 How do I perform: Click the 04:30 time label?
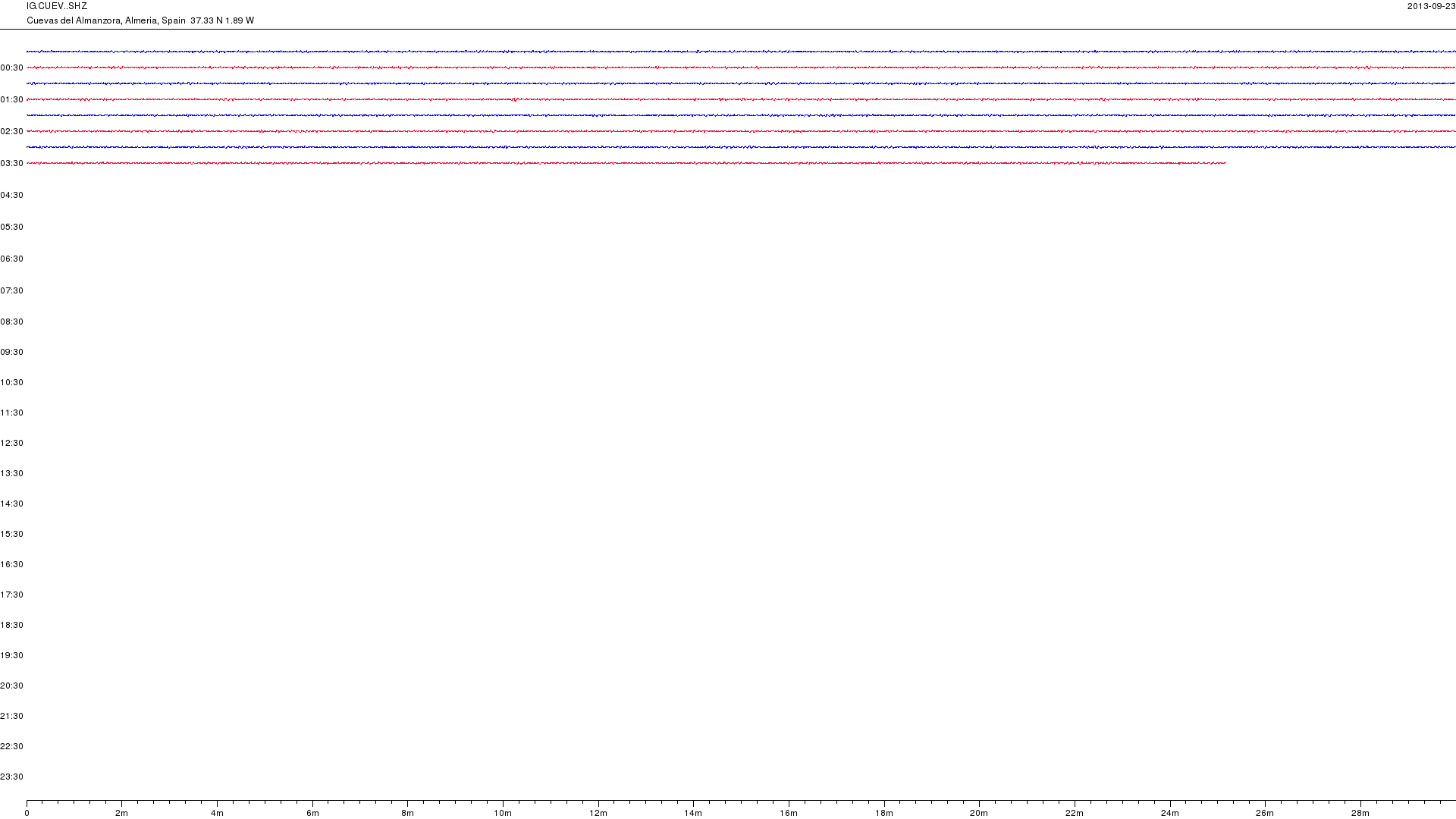click(12, 196)
